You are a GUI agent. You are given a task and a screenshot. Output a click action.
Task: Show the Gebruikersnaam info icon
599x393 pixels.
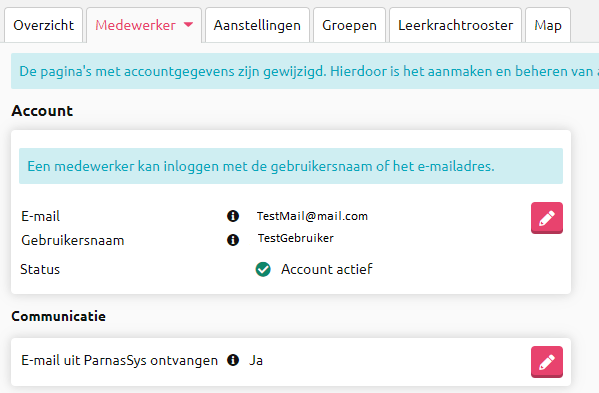coord(233,240)
